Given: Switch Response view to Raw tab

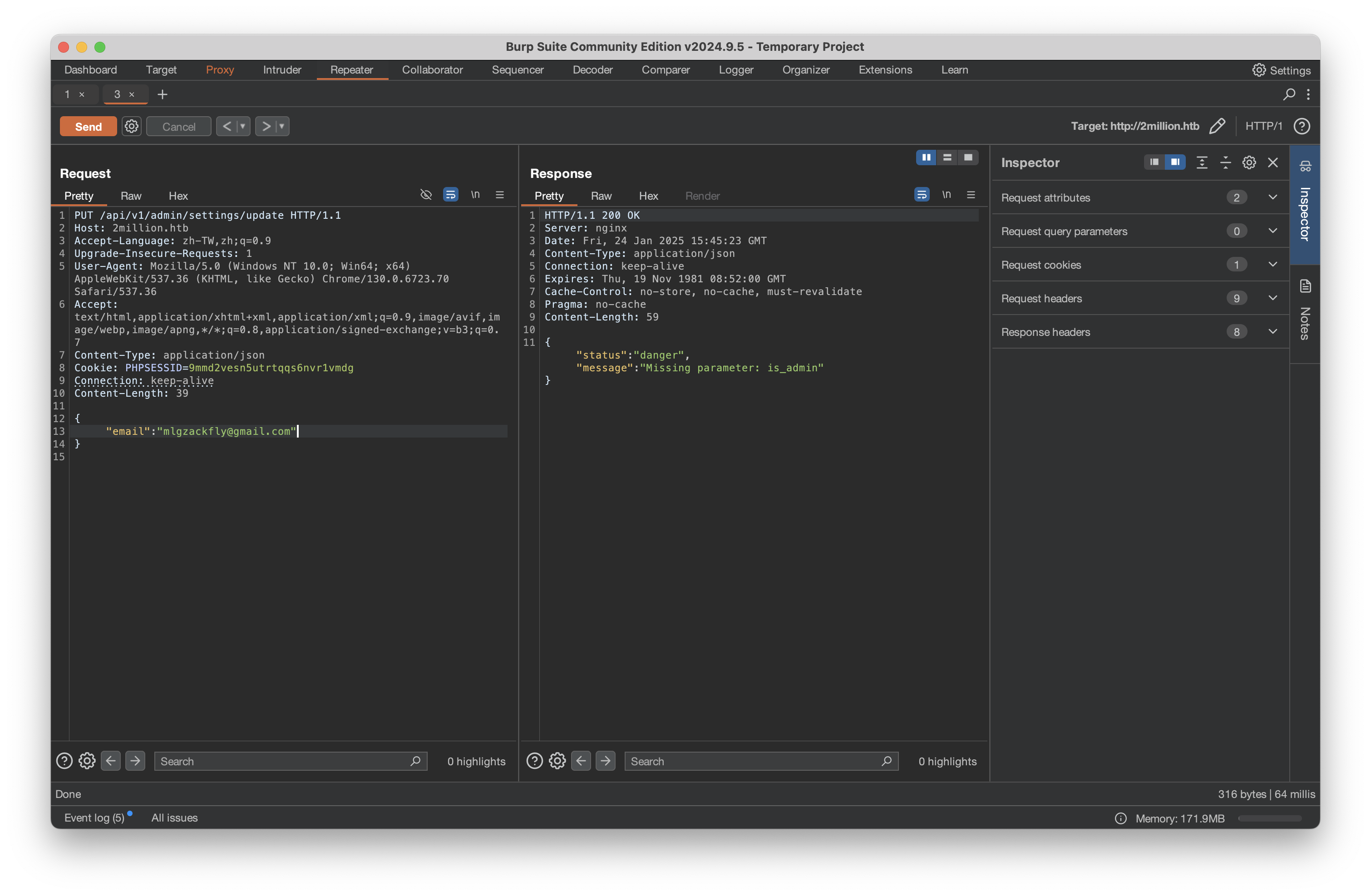Looking at the screenshot, I should pos(601,196).
